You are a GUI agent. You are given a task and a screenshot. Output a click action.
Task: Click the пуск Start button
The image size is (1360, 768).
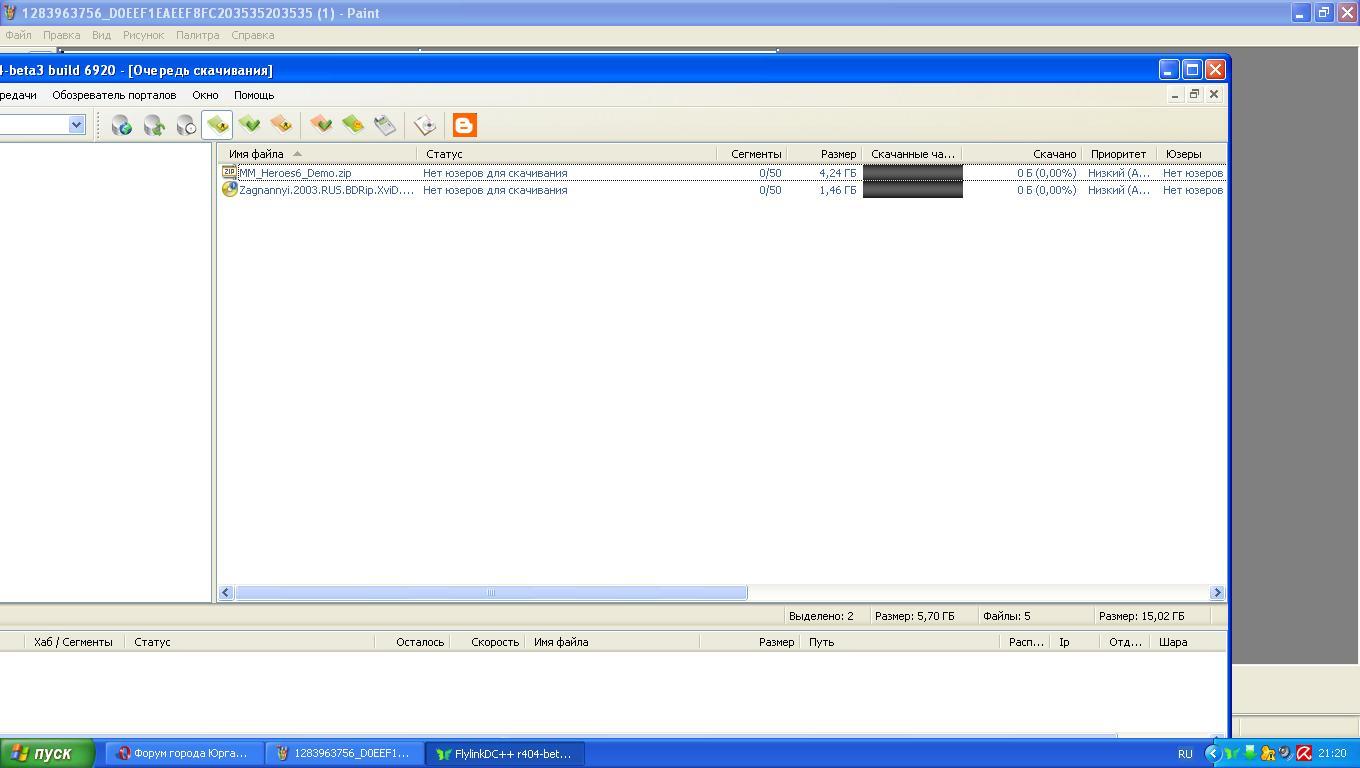tap(47, 753)
